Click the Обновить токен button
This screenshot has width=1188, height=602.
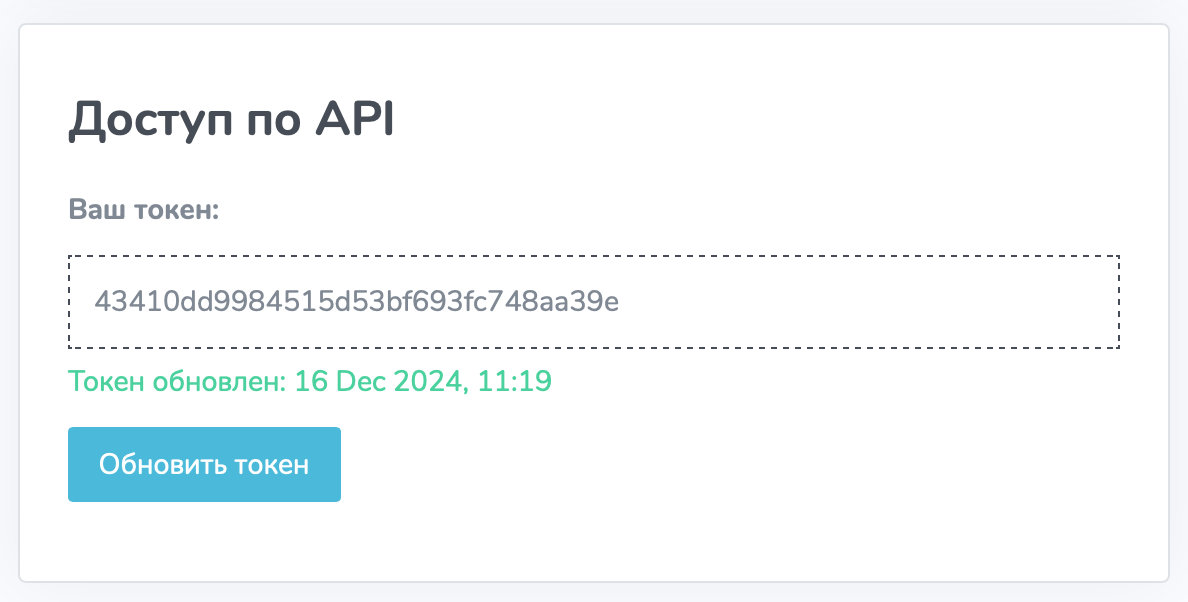click(x=205, y=464)
